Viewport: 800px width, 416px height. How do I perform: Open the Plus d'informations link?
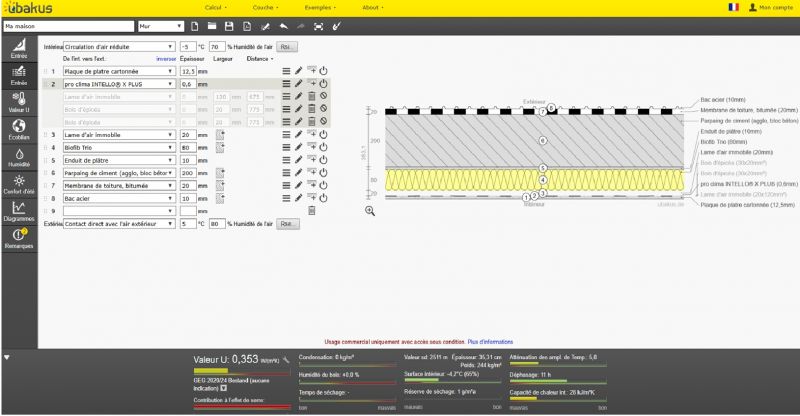pos(490,341)
